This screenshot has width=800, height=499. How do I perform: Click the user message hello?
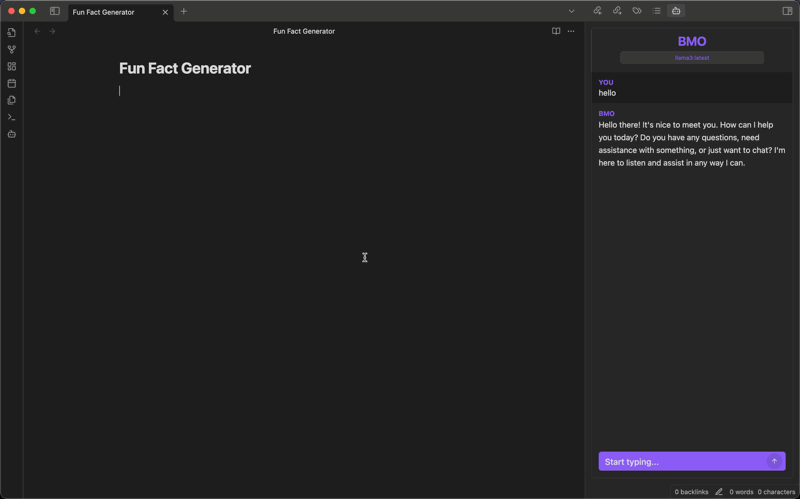tap(607, 93)
